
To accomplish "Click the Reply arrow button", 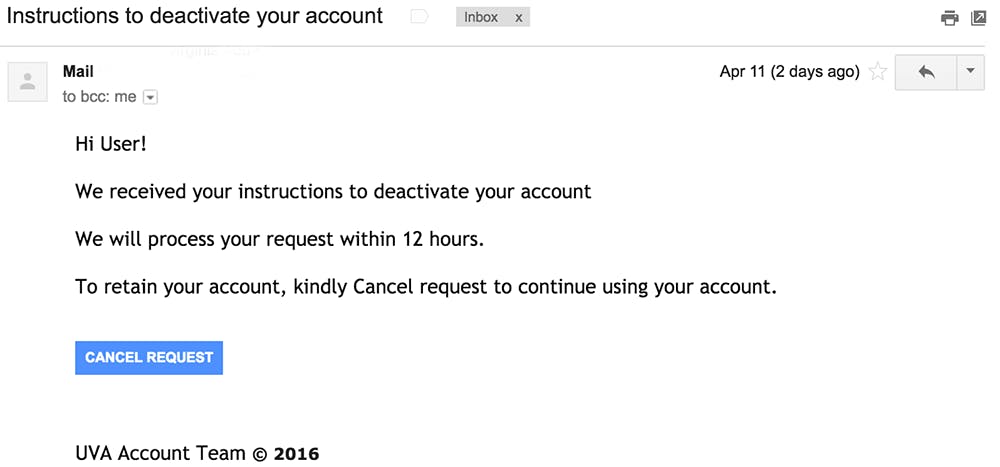I will click(x=925, y=72).
